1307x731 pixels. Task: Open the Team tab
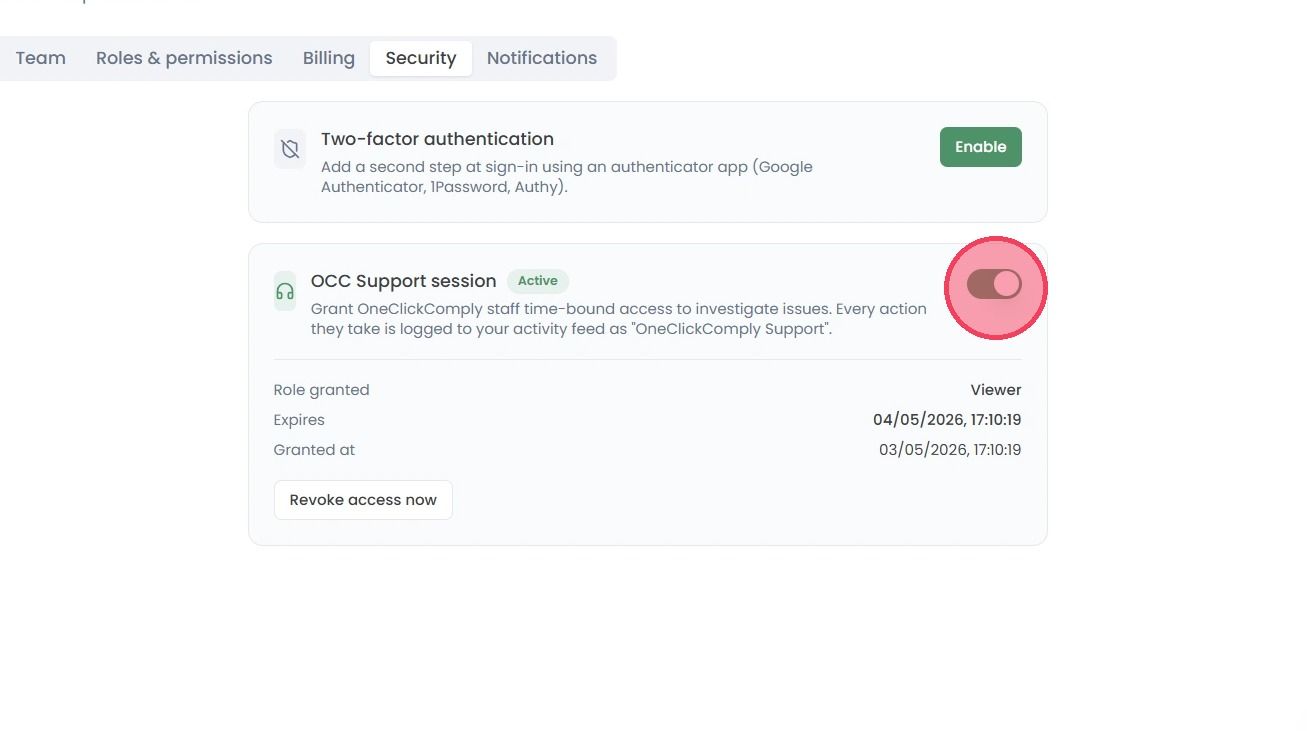click(41, 58)
